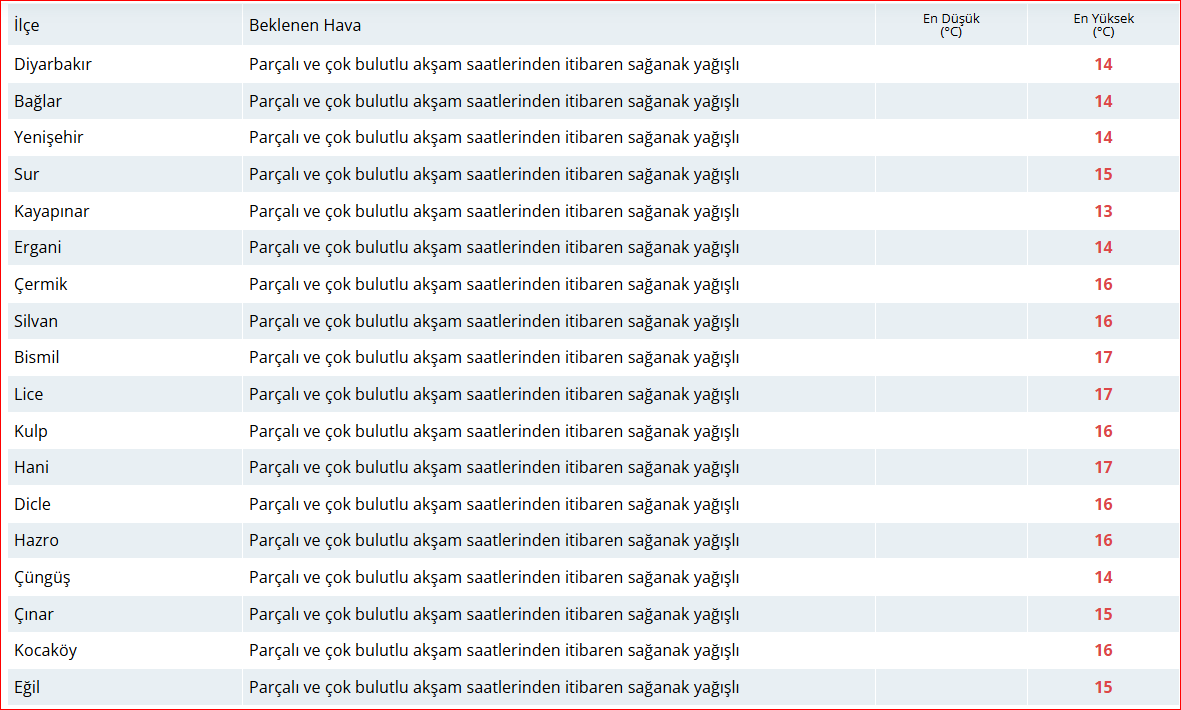The width and height of the screenshot is (1181, 710).
Task: Select the Ergani district name
Action: point(38,247)
